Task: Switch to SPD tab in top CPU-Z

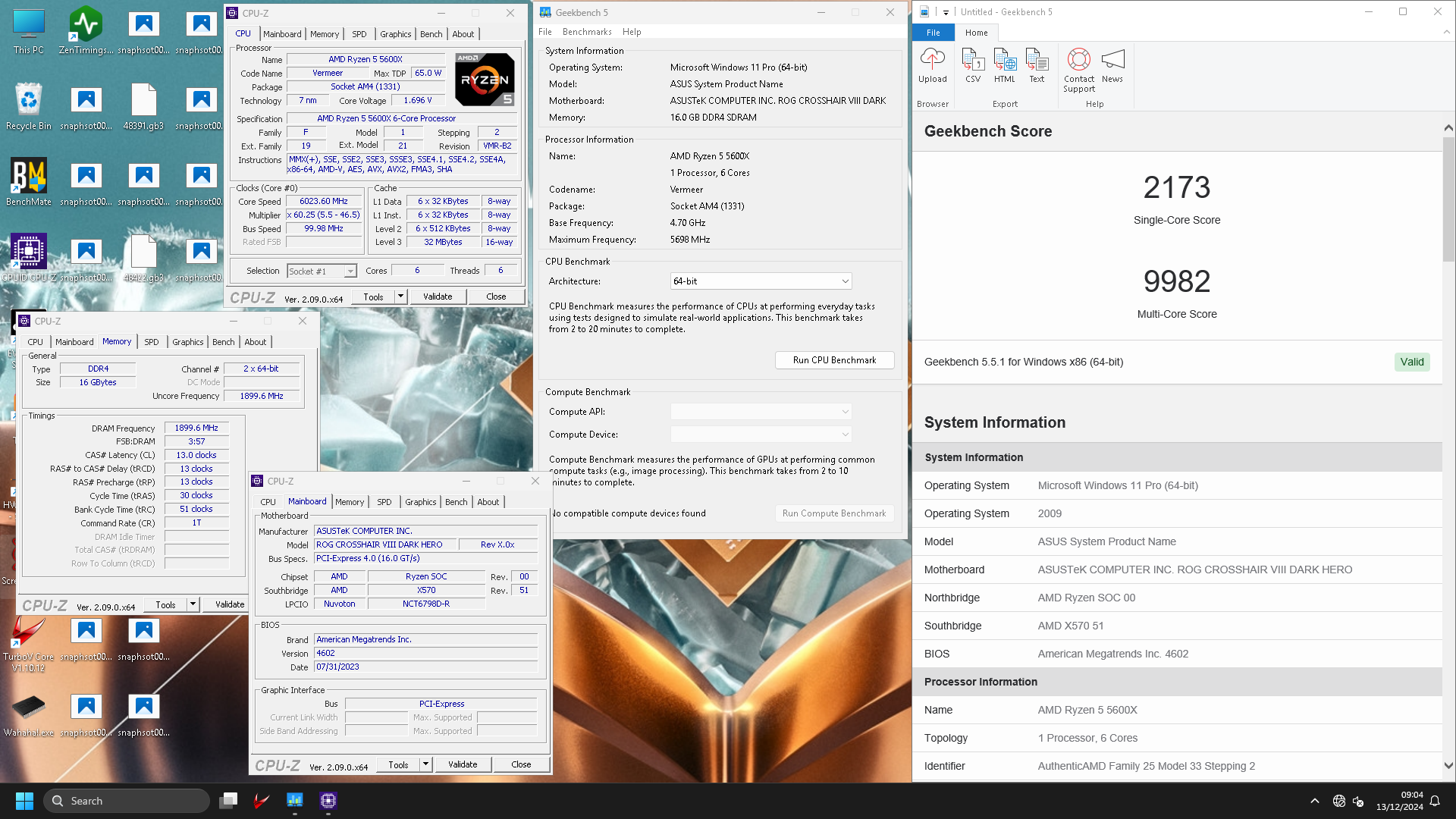Action: 359,34
